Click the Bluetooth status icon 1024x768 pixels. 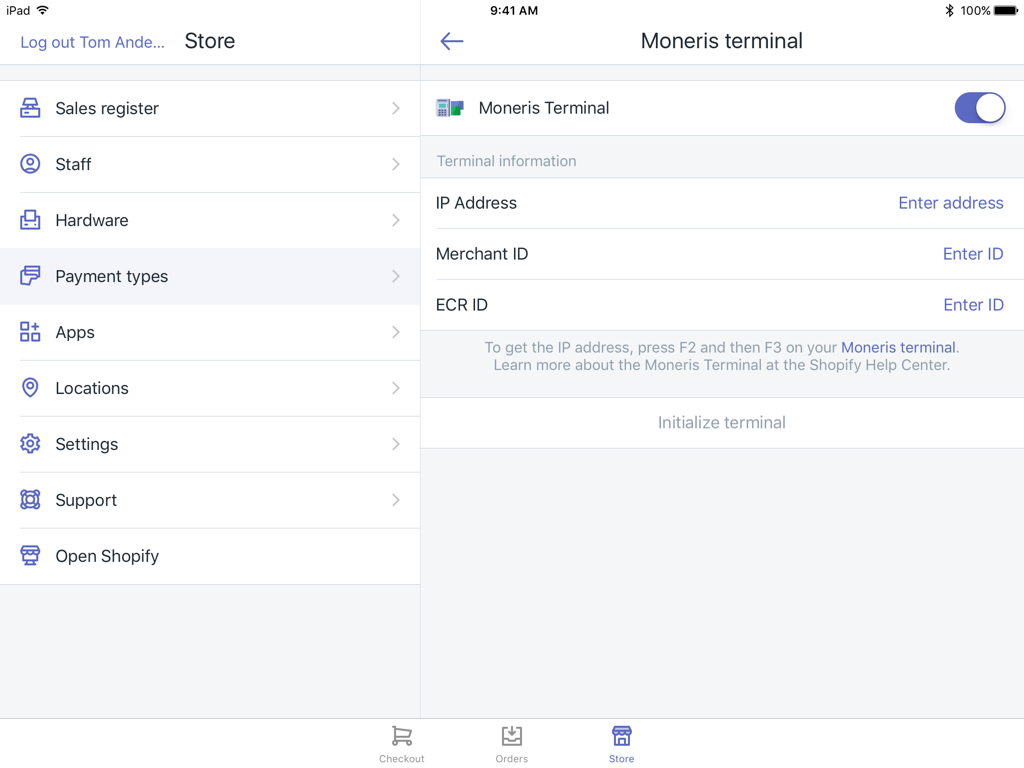pos(949,10)
